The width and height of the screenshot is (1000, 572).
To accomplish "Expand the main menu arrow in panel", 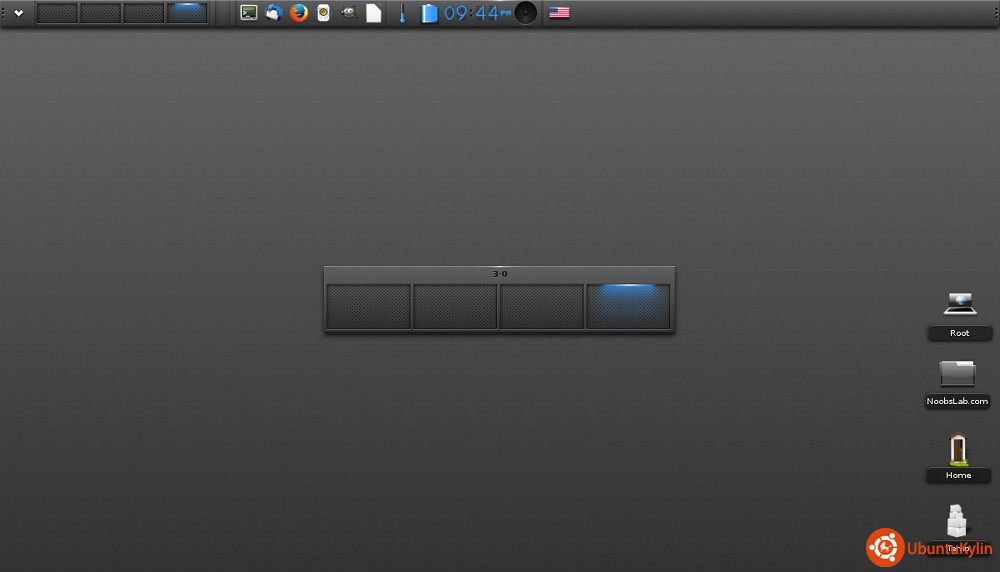I will click(18, 13).
